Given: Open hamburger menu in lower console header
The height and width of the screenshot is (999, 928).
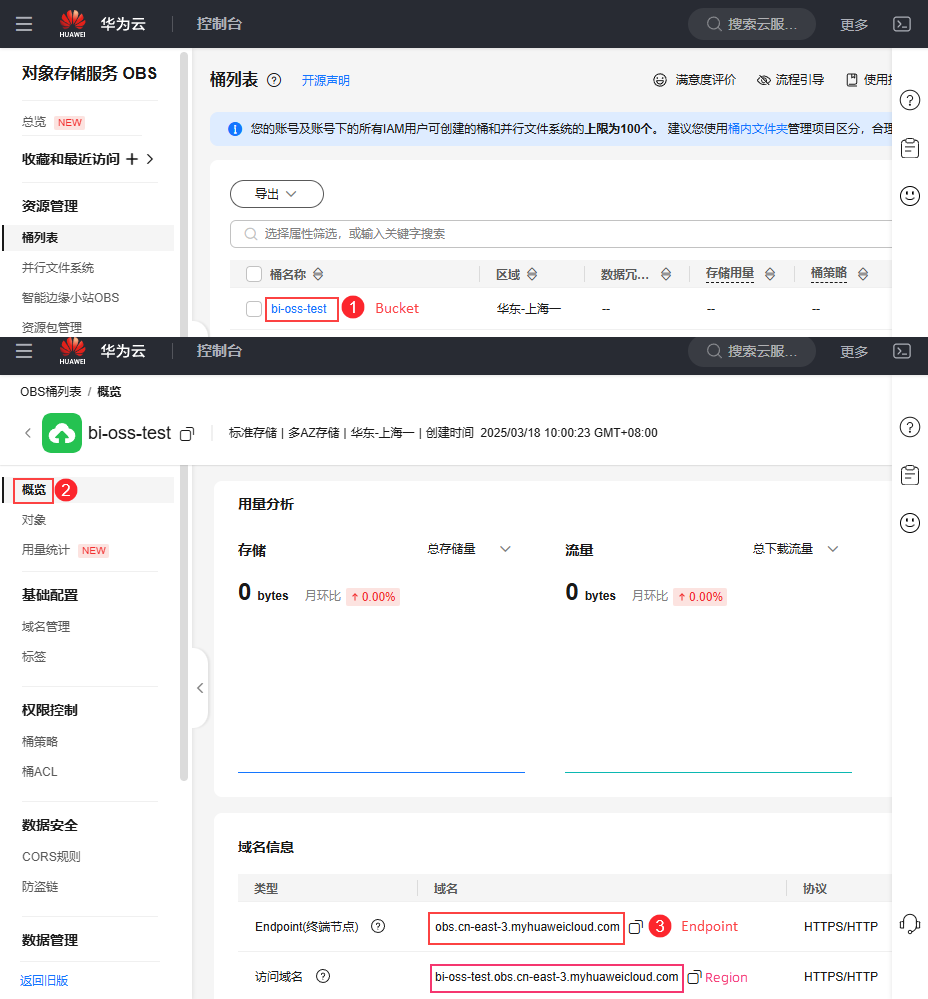Looking at the screenshot, I should pyautogui.click(x=24, y=351).
